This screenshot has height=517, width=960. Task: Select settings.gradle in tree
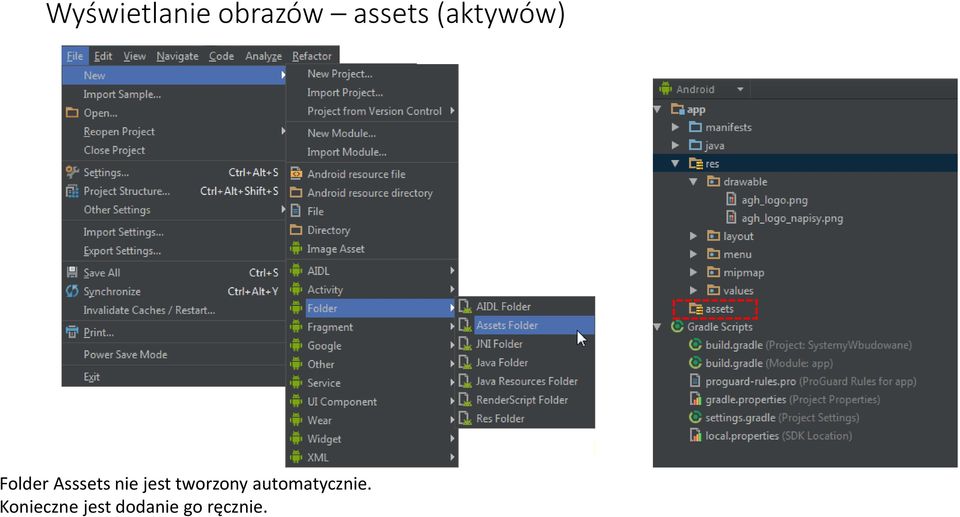(782, 418)
